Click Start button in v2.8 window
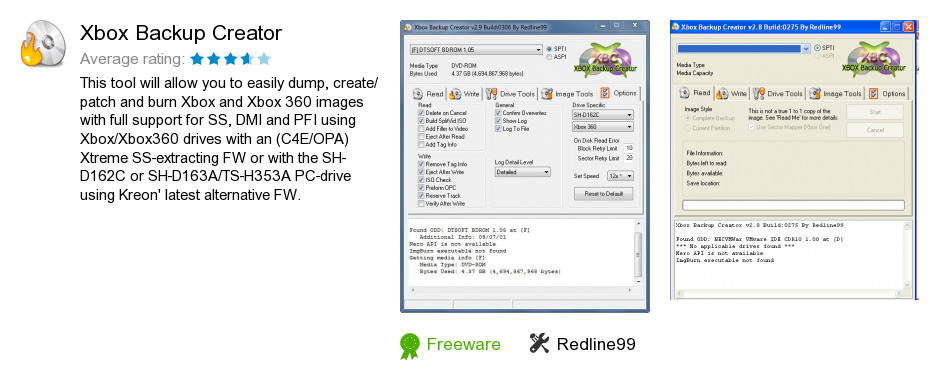Viewport: 940px width, 390px height. [875, 112]
